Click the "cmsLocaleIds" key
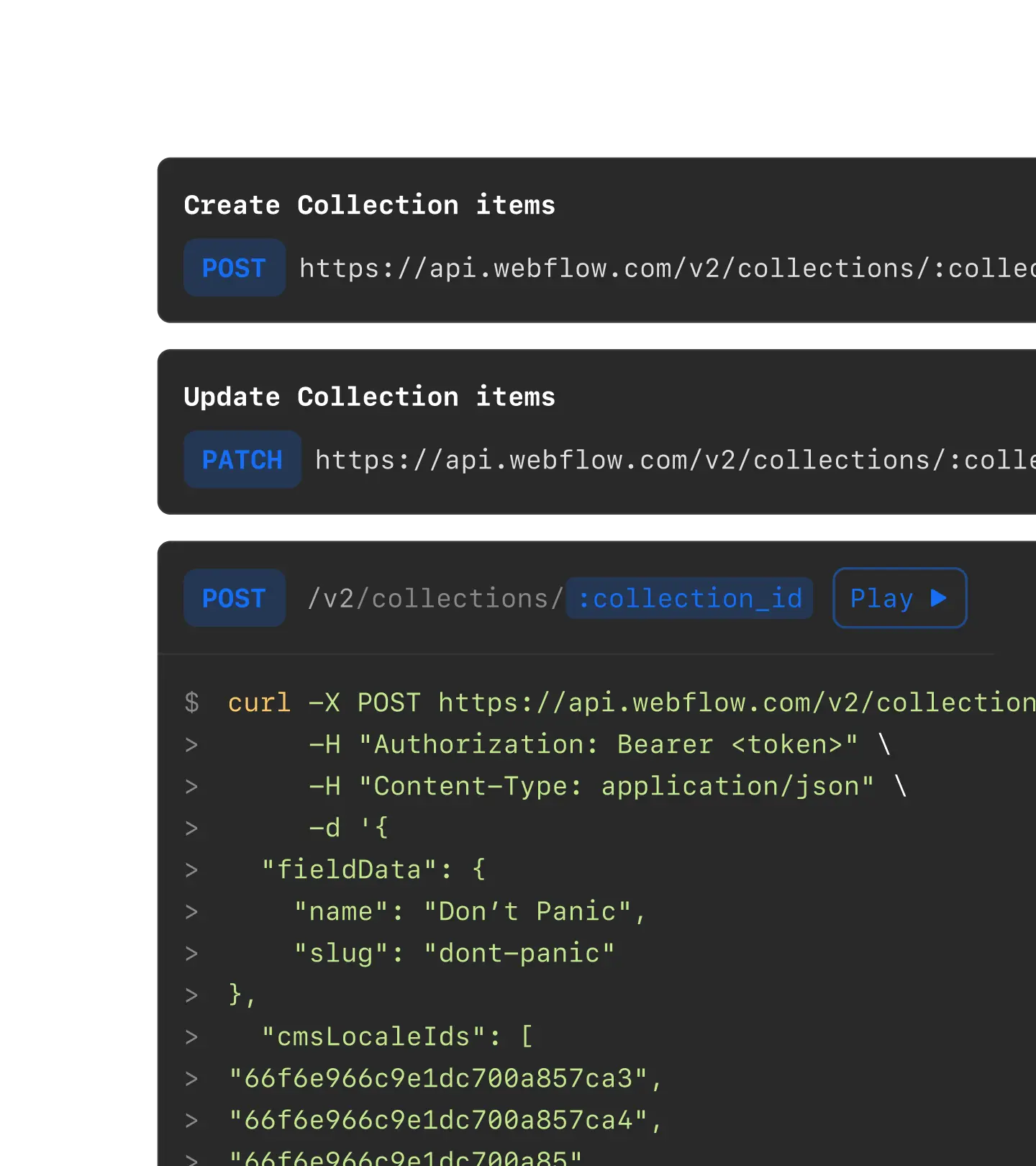Screen dimensions: 1036x1166 373,1036
